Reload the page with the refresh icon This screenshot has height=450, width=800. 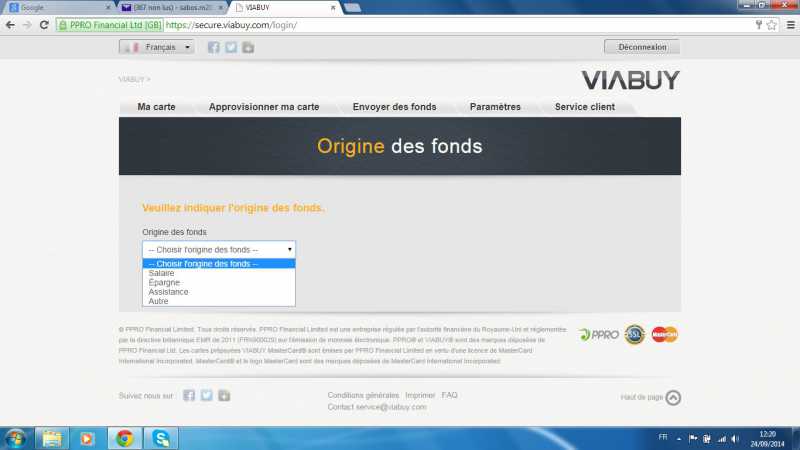pyautogui.click(x=44, y=24)
